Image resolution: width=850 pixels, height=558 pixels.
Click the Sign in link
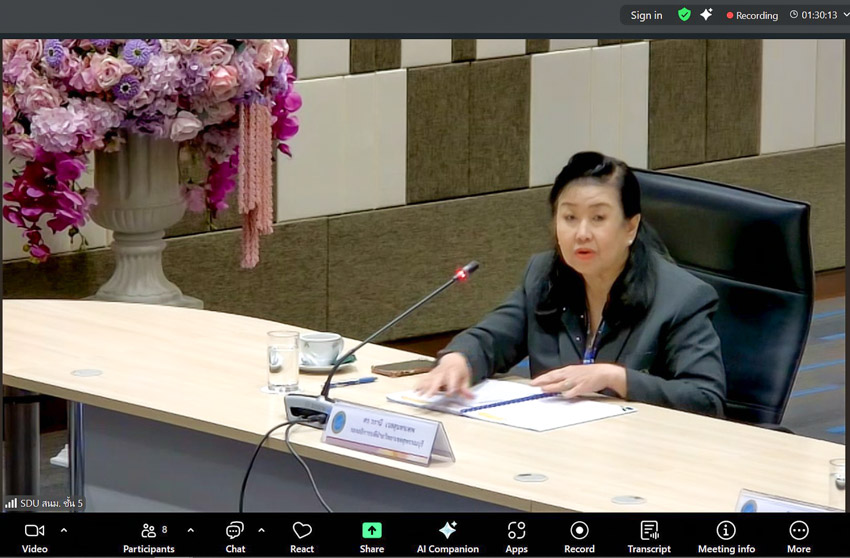tap(646, 15)
